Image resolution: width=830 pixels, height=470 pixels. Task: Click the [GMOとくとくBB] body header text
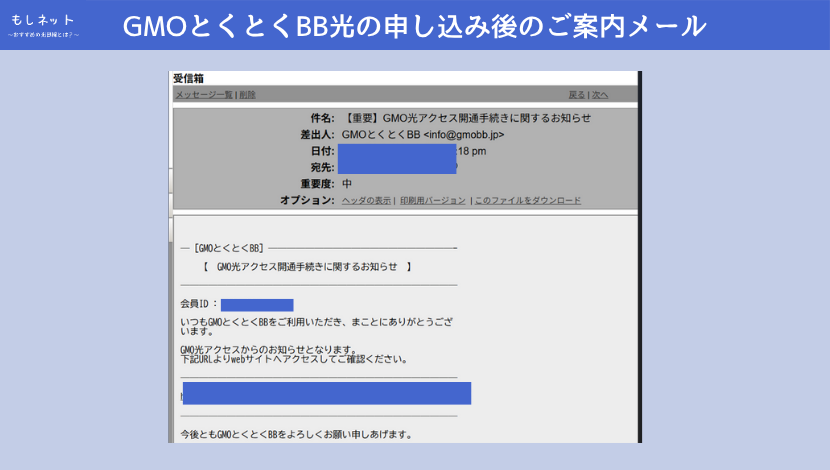(229, 248)
